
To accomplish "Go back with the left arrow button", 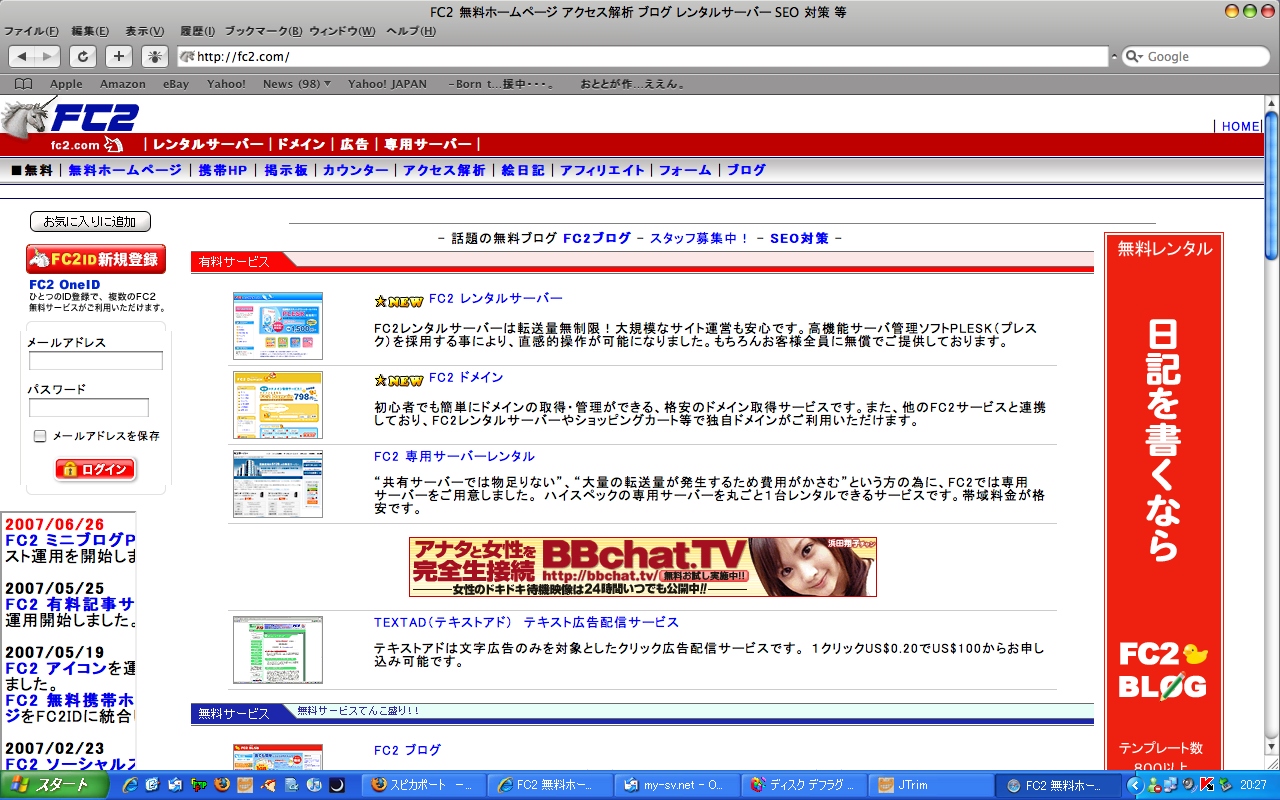I will (x=22, y=57).
